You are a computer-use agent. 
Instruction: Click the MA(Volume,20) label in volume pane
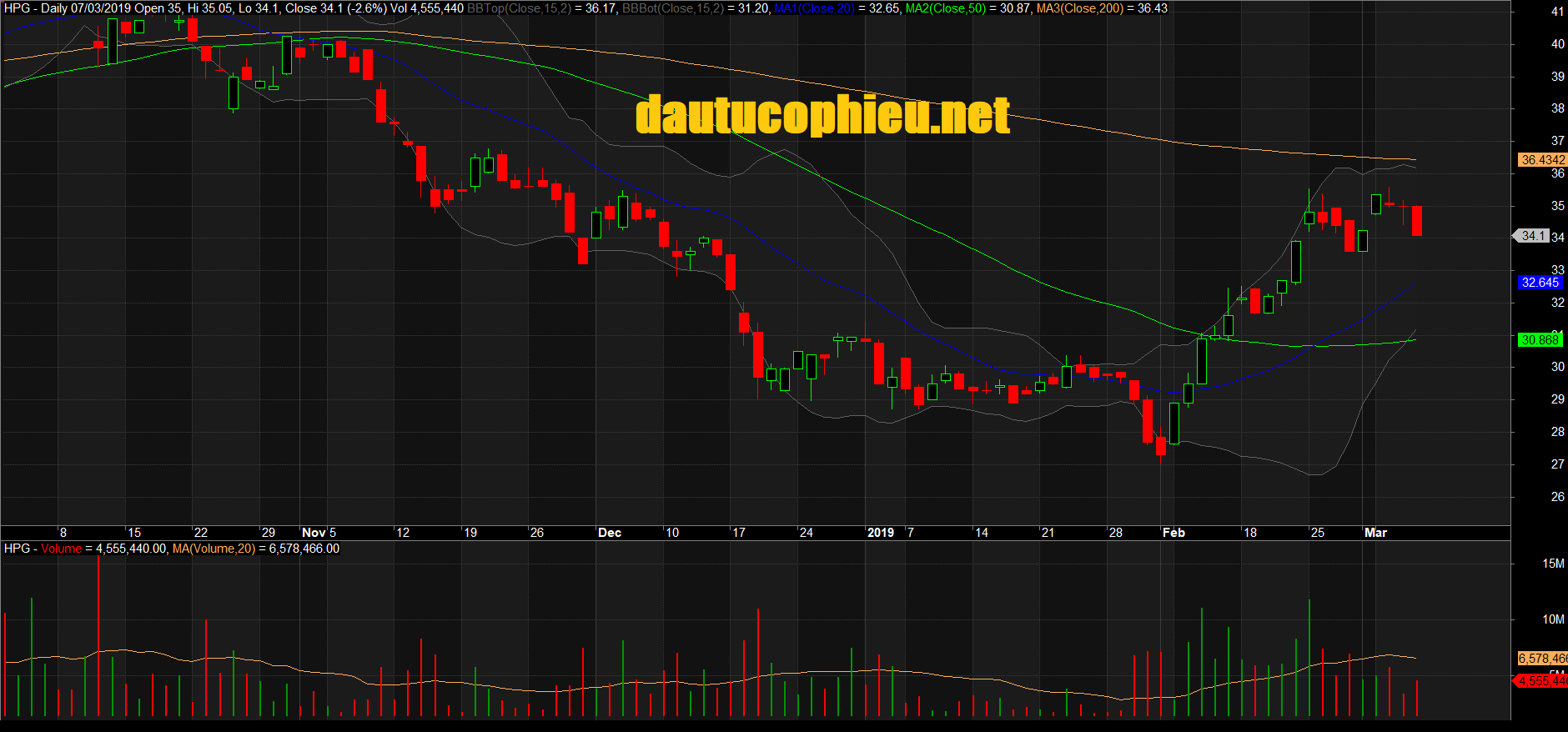coord(214,549)
